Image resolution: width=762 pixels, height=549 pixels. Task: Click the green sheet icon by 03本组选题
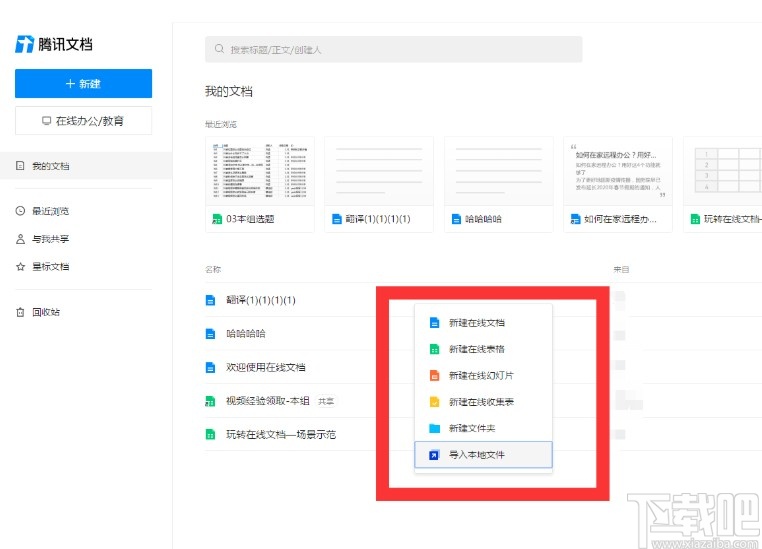217,219
